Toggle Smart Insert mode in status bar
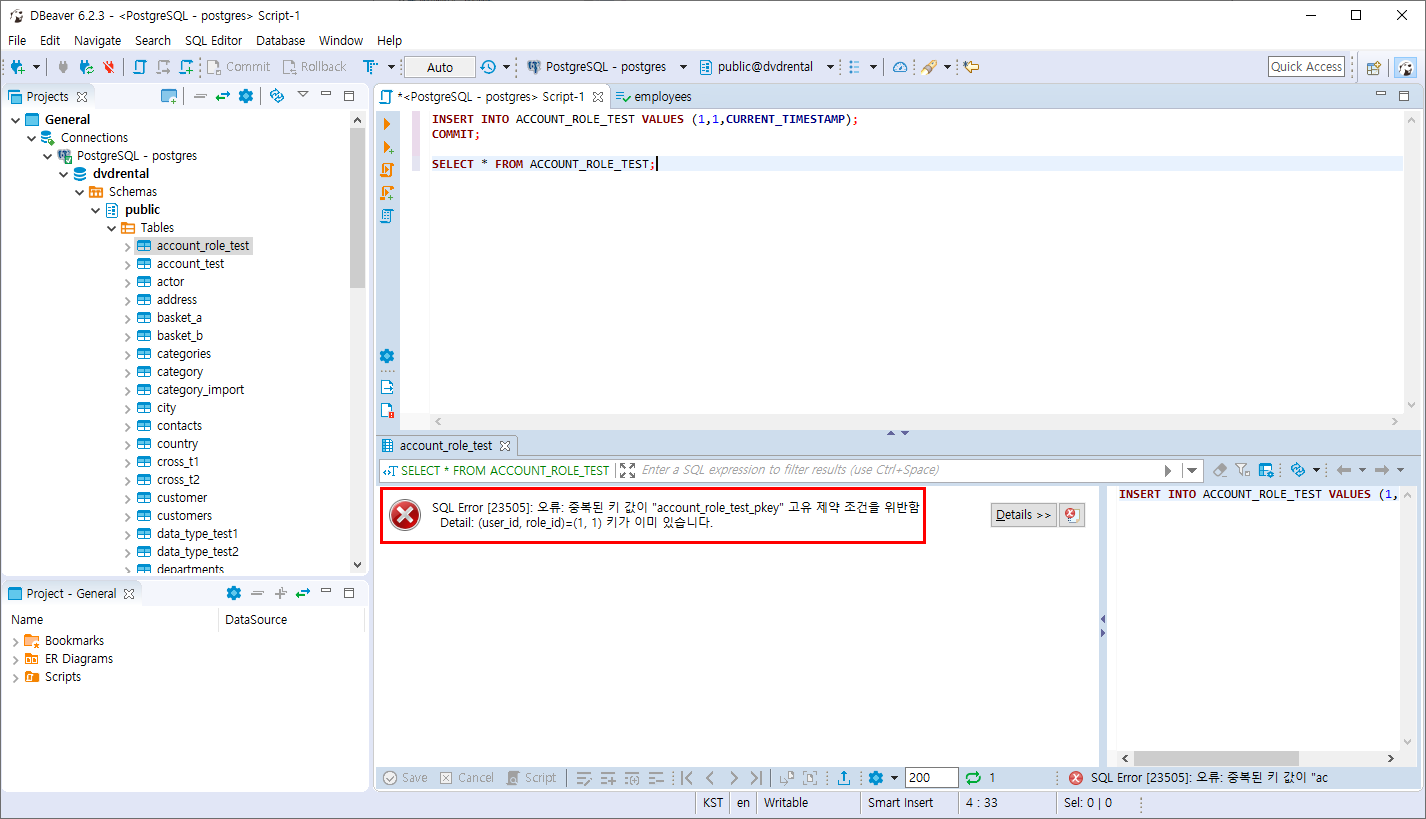The width and height of the screenshot is (1426, 819). point(900,803)
